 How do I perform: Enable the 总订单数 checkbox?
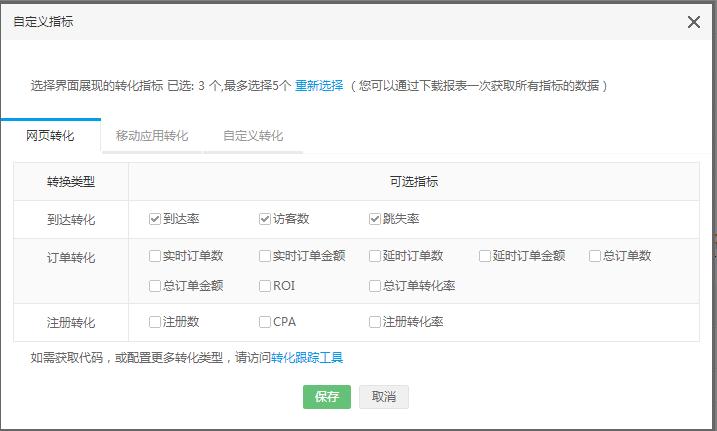[x=595, y=256]
